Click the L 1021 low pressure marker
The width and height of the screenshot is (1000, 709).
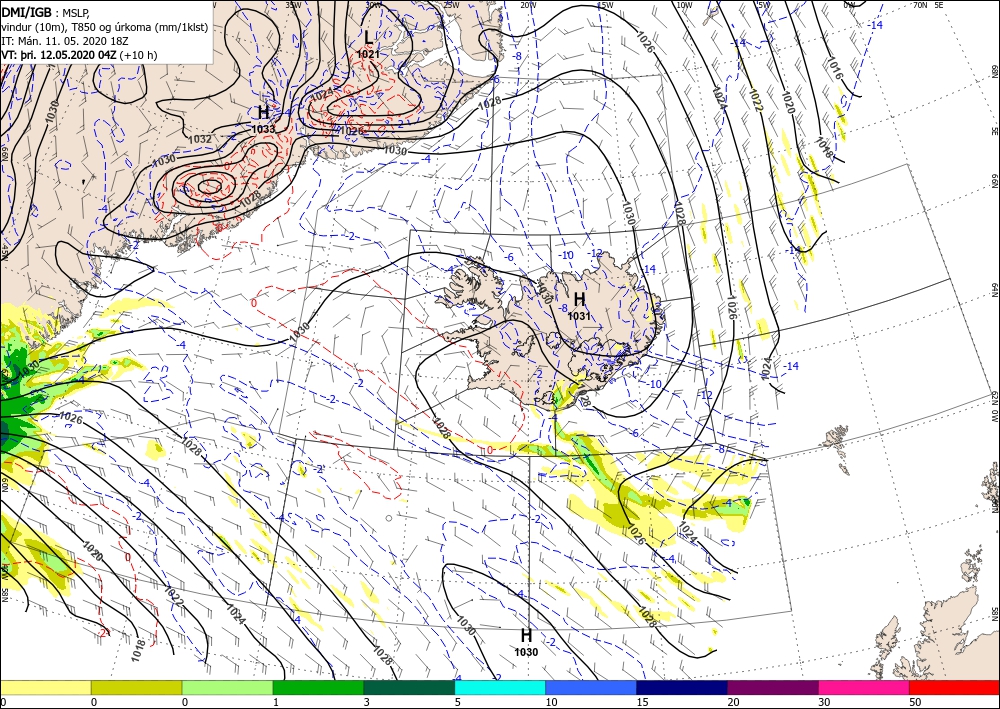click(x=368, y=45)
